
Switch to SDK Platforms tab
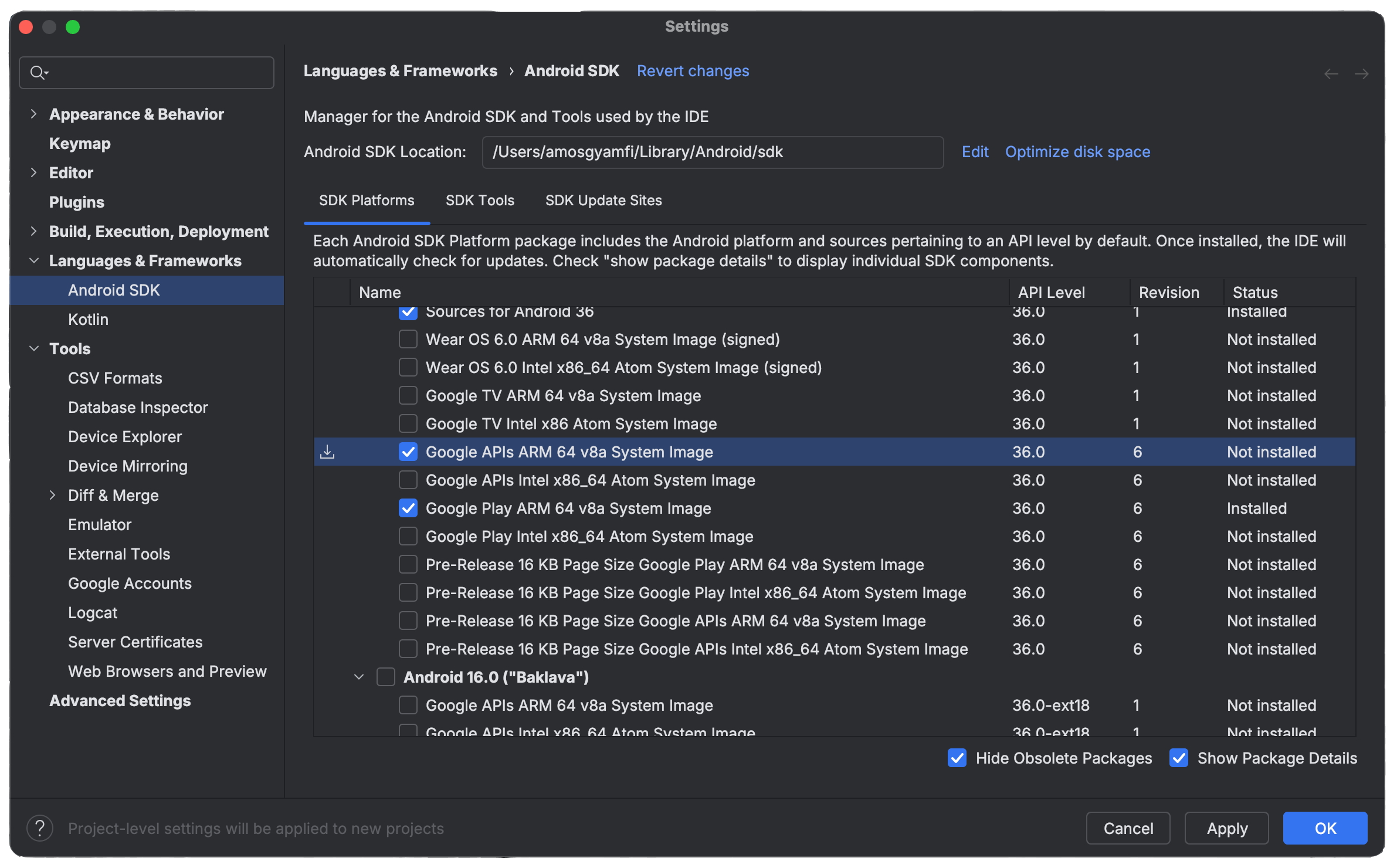click(x=367, y=201)
